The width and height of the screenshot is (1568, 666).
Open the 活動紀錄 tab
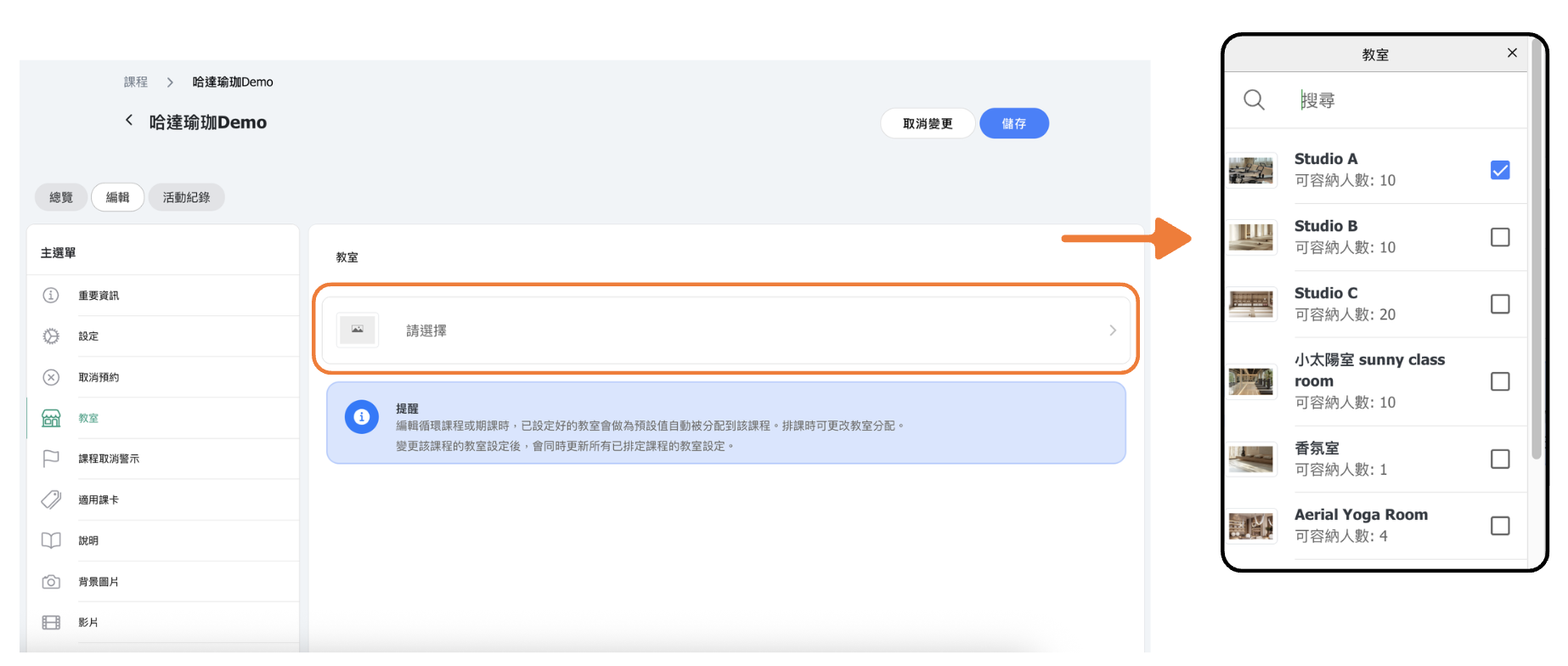(x=186, y=197)
